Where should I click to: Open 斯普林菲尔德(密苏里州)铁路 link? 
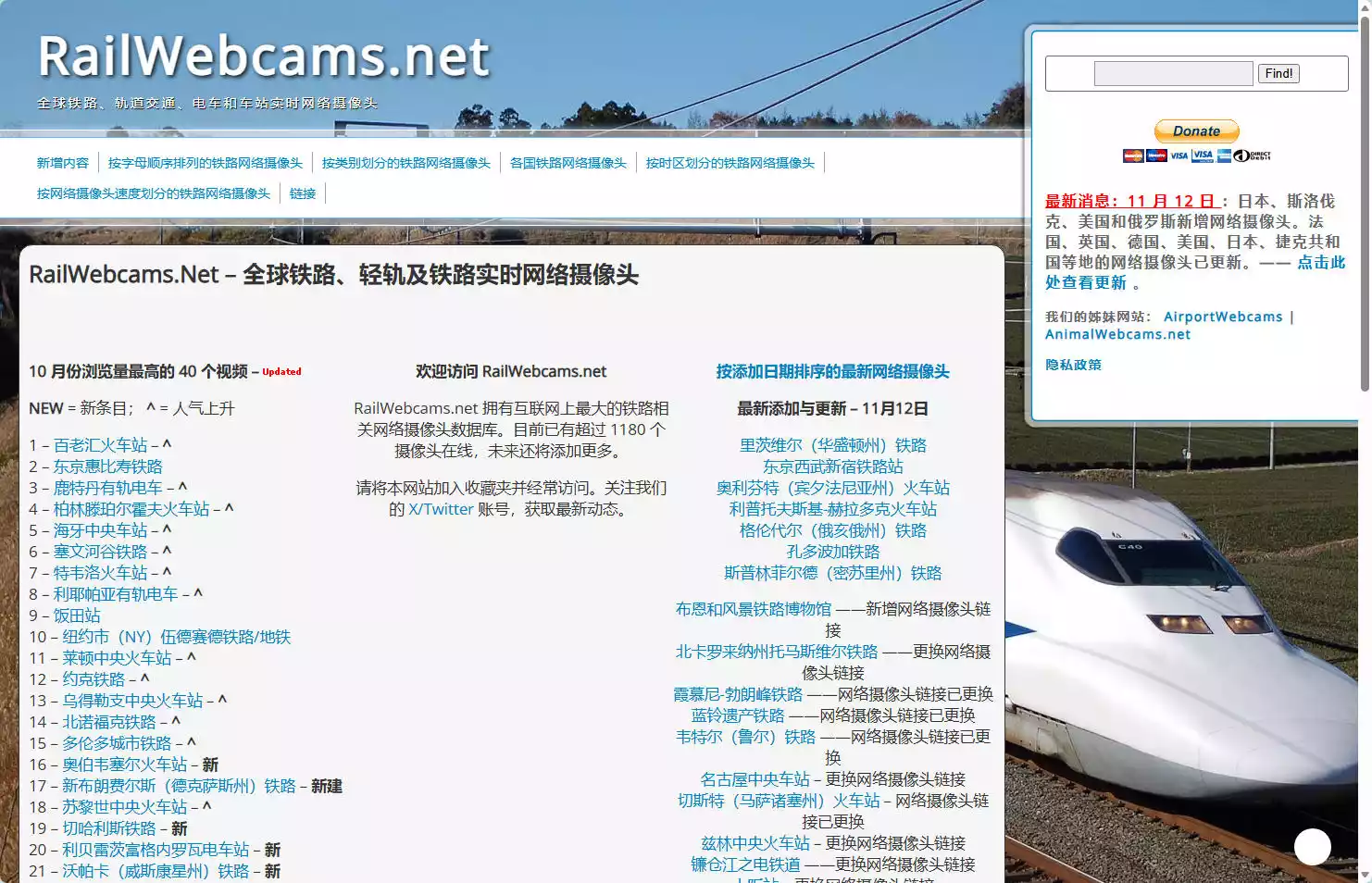[833, 573]
